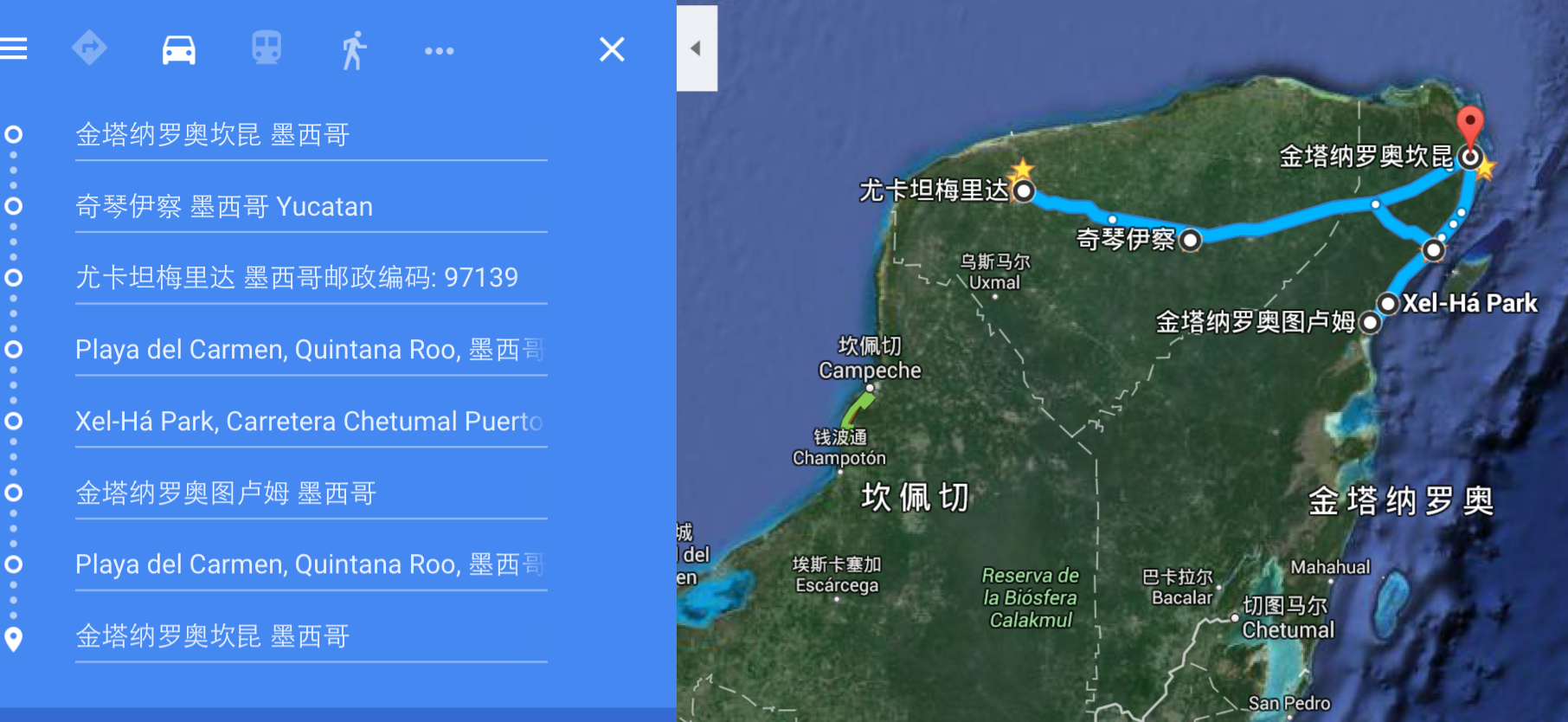Edit the Xel-Há Park waypoint field

pyautogui.click(x=310, y=422)
